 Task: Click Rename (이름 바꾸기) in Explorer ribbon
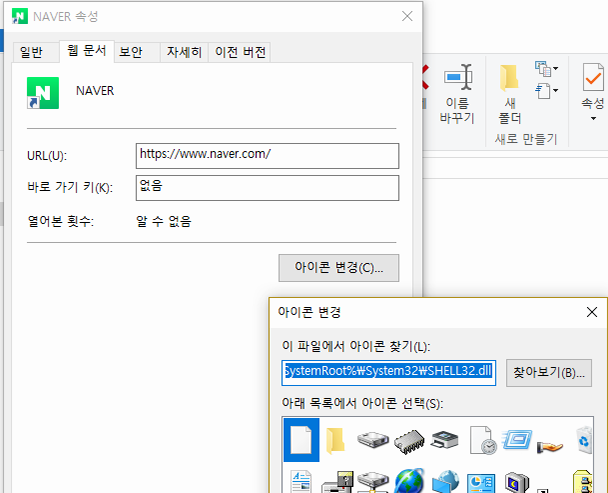(458, 93)
